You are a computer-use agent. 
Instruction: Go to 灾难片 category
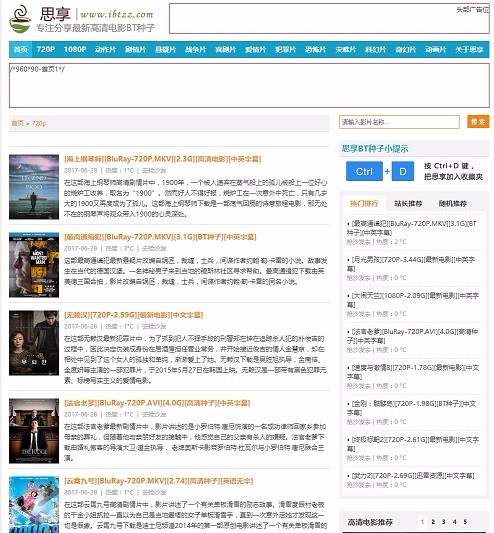[x=345, y=50]
